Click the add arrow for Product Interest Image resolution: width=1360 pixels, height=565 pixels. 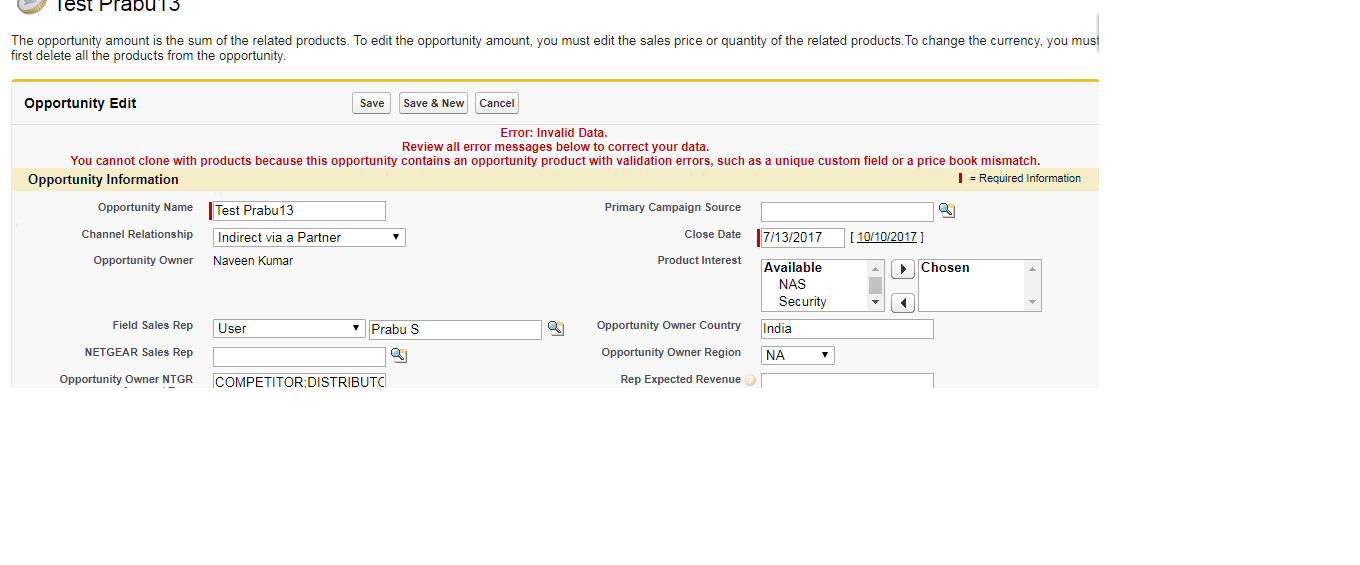(x=902, y=270)
